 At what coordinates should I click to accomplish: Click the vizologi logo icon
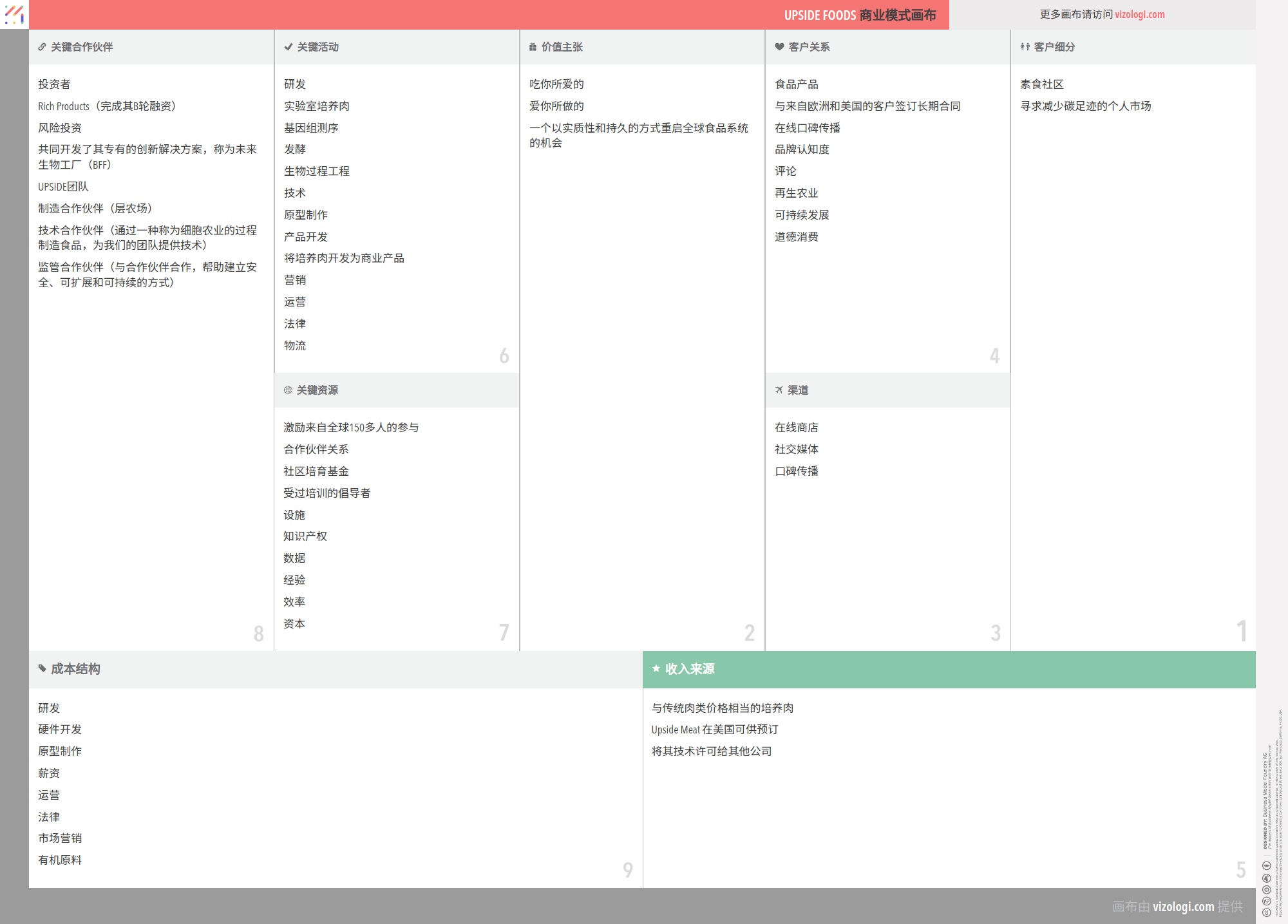pos(14,14)
